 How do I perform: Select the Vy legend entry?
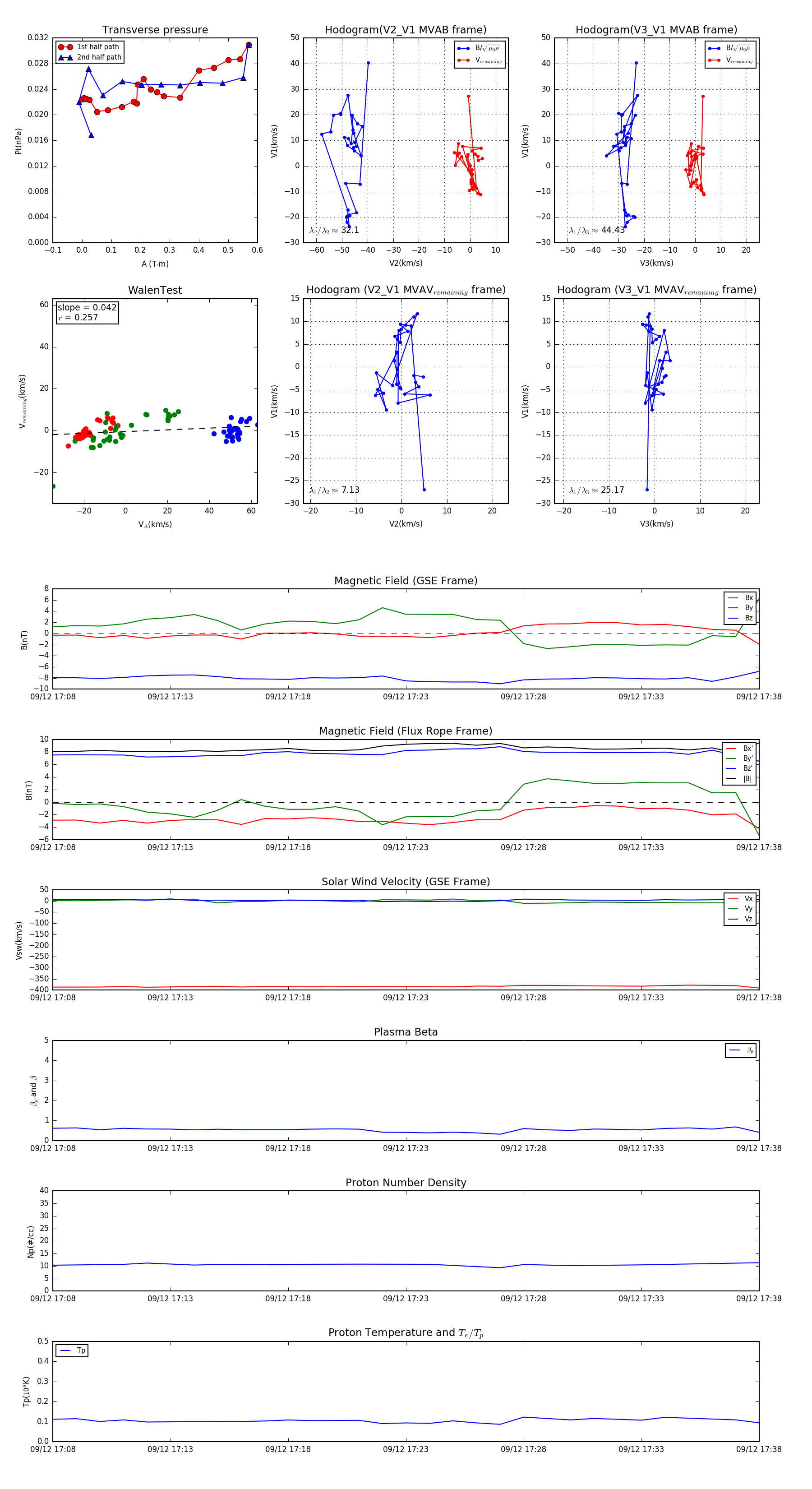[740, 909]
